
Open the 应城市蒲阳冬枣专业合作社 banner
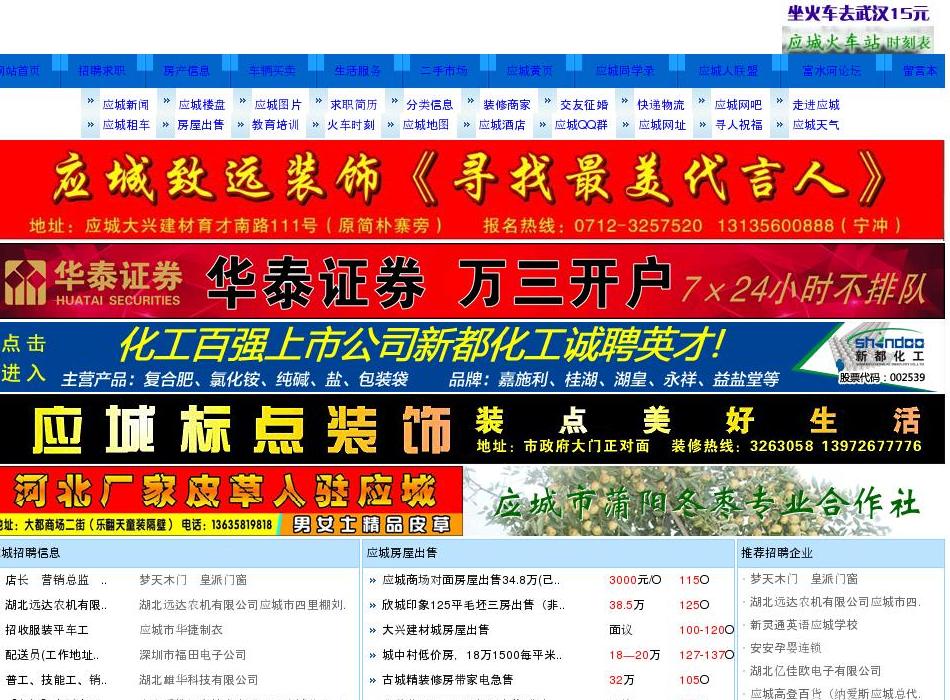pos(705,501)
